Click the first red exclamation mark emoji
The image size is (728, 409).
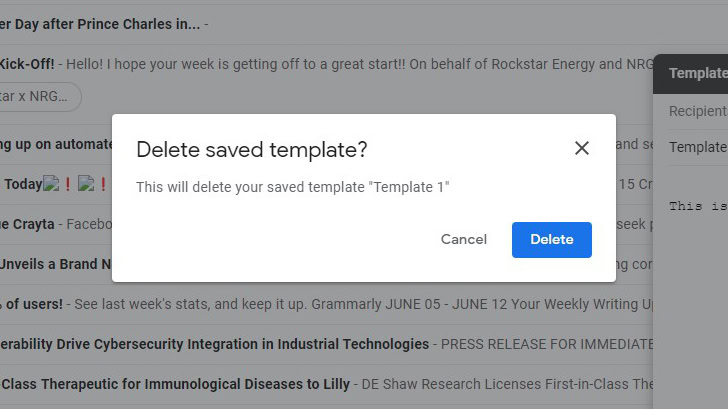68,184
